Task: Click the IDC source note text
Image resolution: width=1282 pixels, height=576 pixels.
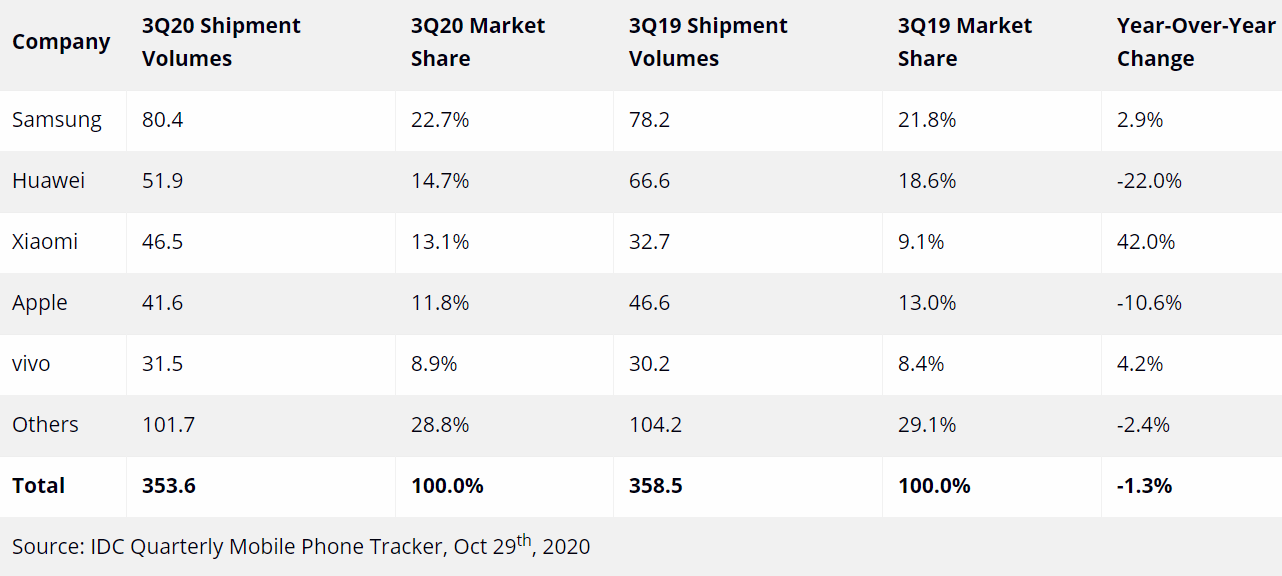Action: click(x=301, y=546)
